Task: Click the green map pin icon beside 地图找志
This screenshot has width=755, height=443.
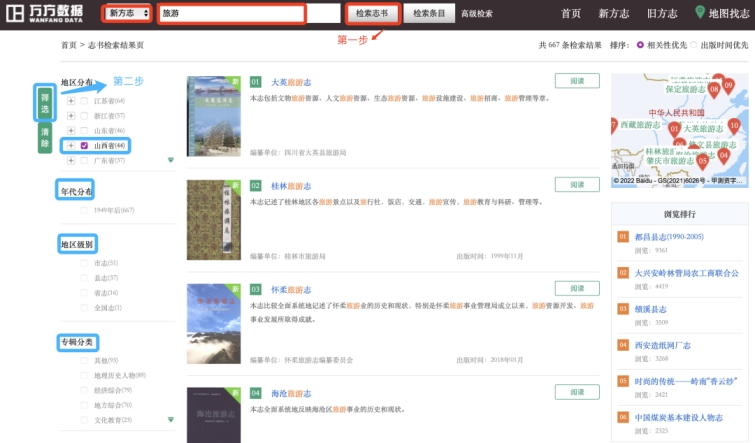Action: pos(700,14)
